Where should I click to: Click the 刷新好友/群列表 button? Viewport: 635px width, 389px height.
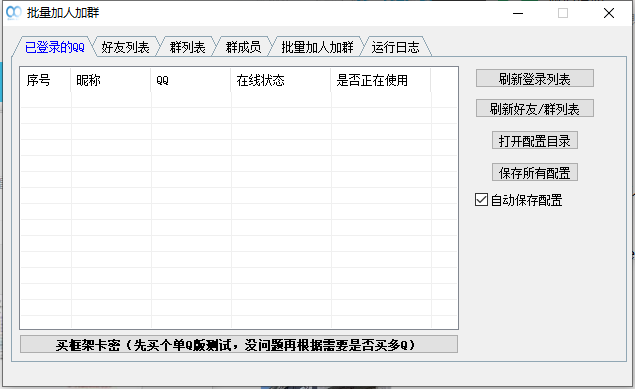coord(535,108)
